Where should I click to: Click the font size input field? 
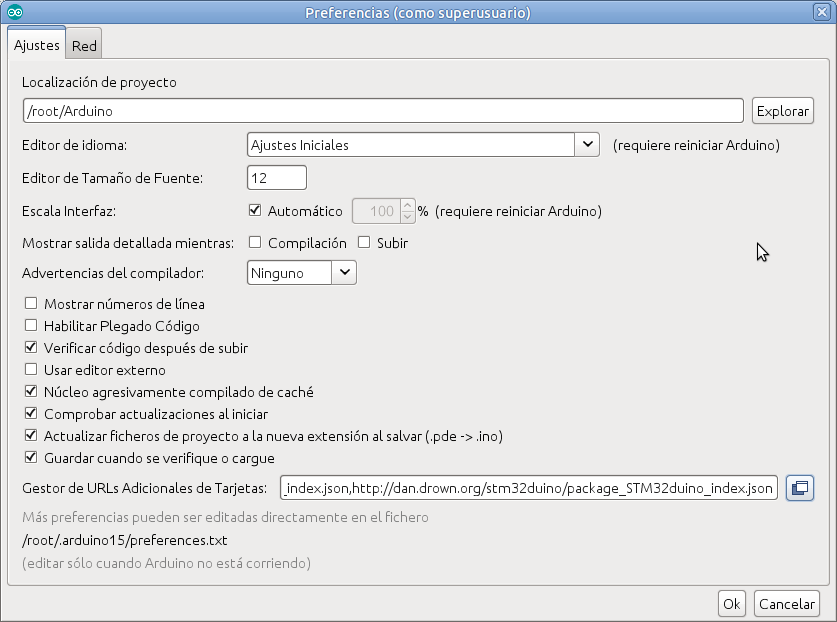pos(276,178)
